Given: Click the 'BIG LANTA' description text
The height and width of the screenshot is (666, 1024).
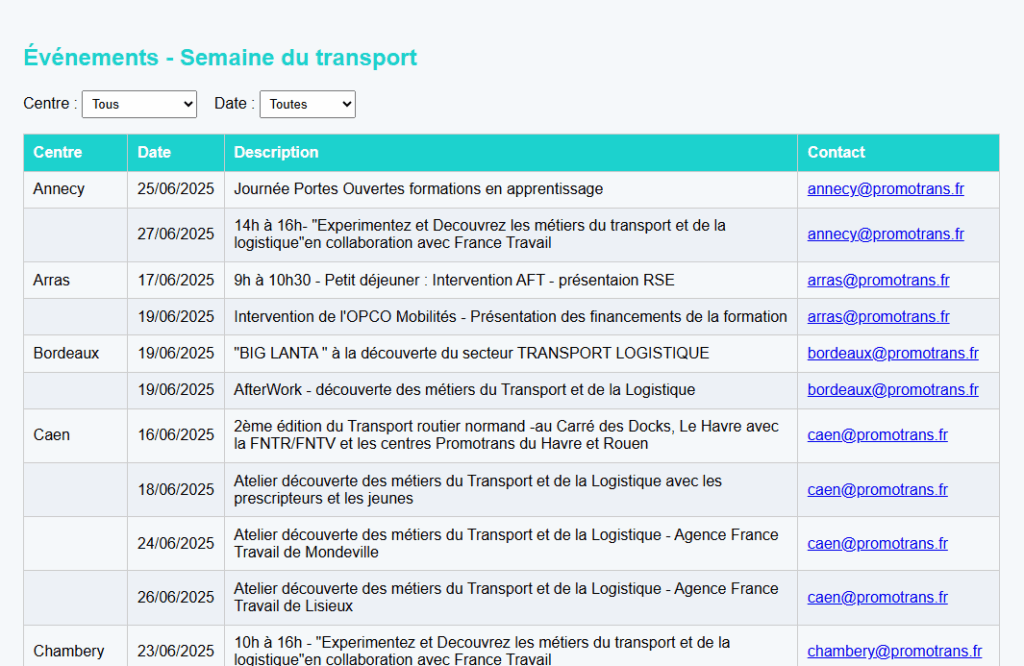Looking at the screenshot, I should 472,353.
